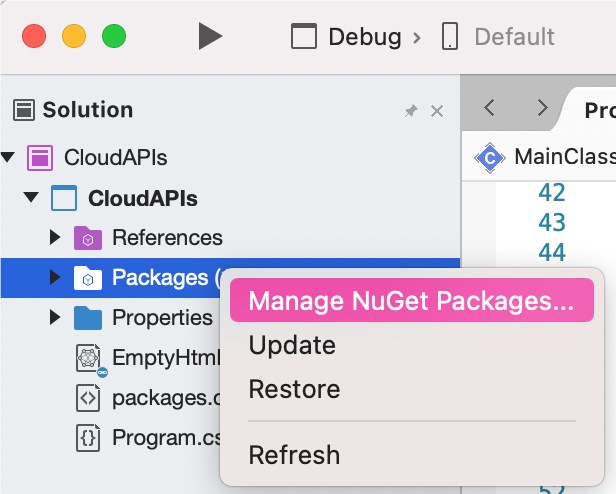The height and width of the screenshot is (494, 616).
Task: Click the blue Properties folder icon
Action: pyautogui.click(x=88, y=318)
